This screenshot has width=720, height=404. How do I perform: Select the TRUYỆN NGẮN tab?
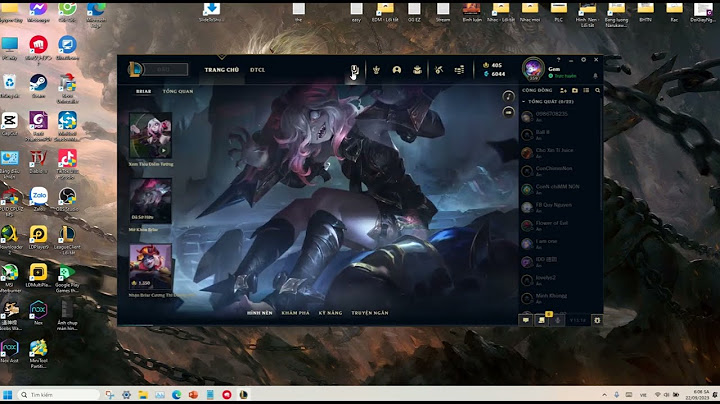click(370, 313)
